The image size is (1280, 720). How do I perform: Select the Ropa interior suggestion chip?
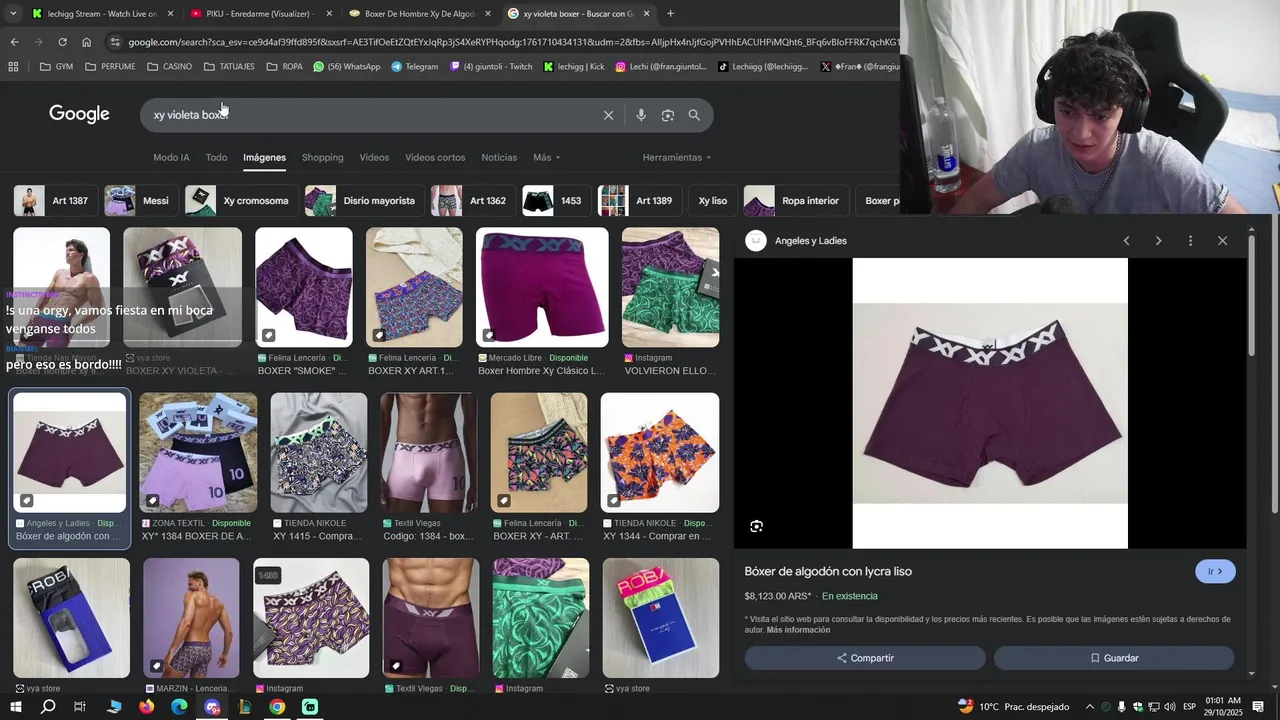(x=796, y=201)
